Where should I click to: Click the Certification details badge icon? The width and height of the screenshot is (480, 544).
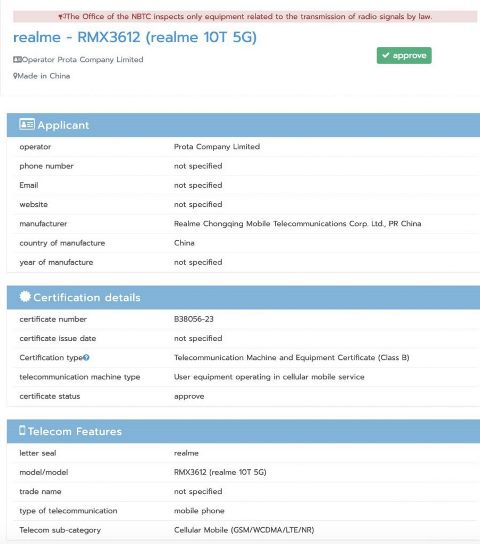point(25,297)
